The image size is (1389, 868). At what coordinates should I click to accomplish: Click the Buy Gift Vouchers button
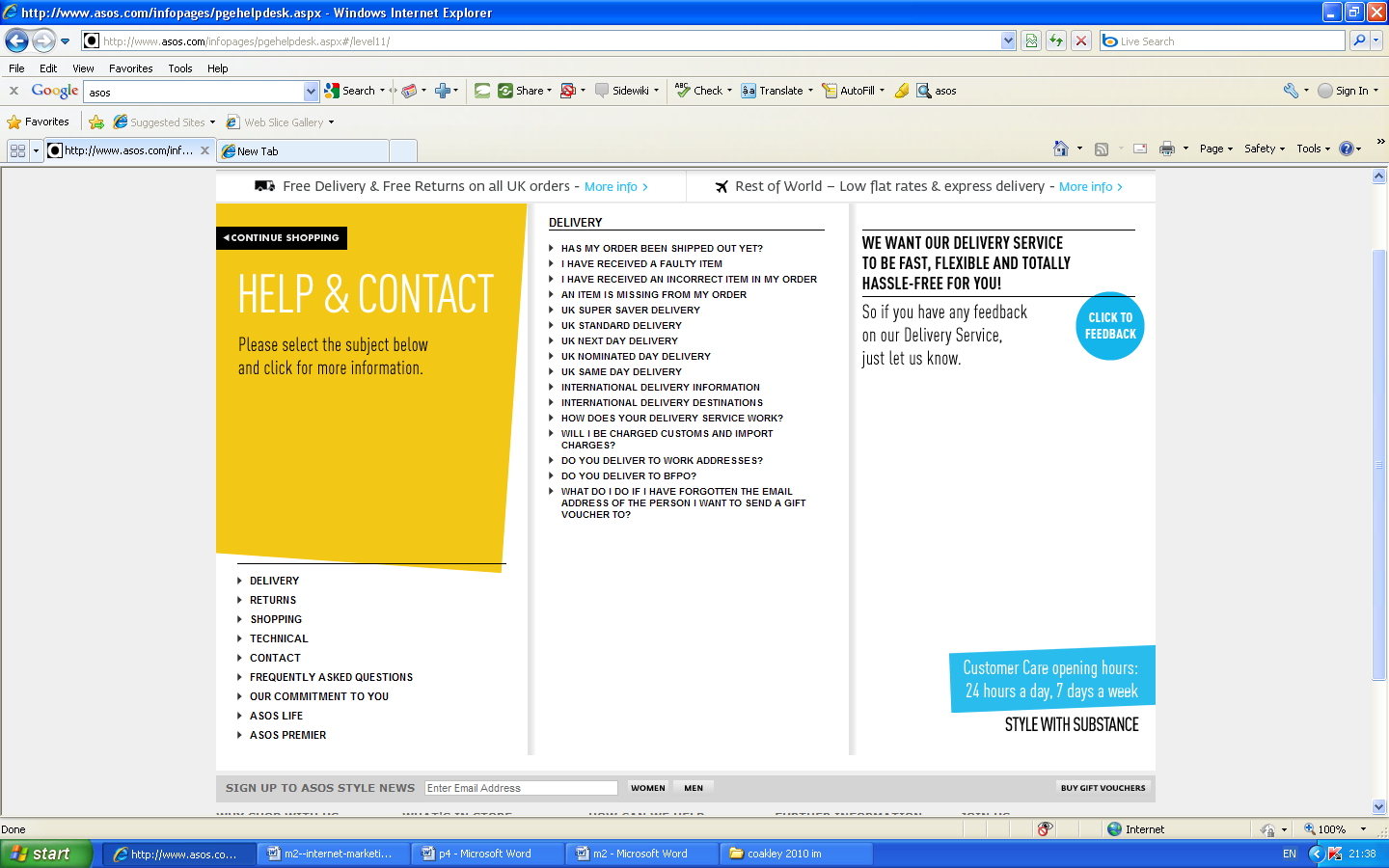click(x=1103, y=788)
